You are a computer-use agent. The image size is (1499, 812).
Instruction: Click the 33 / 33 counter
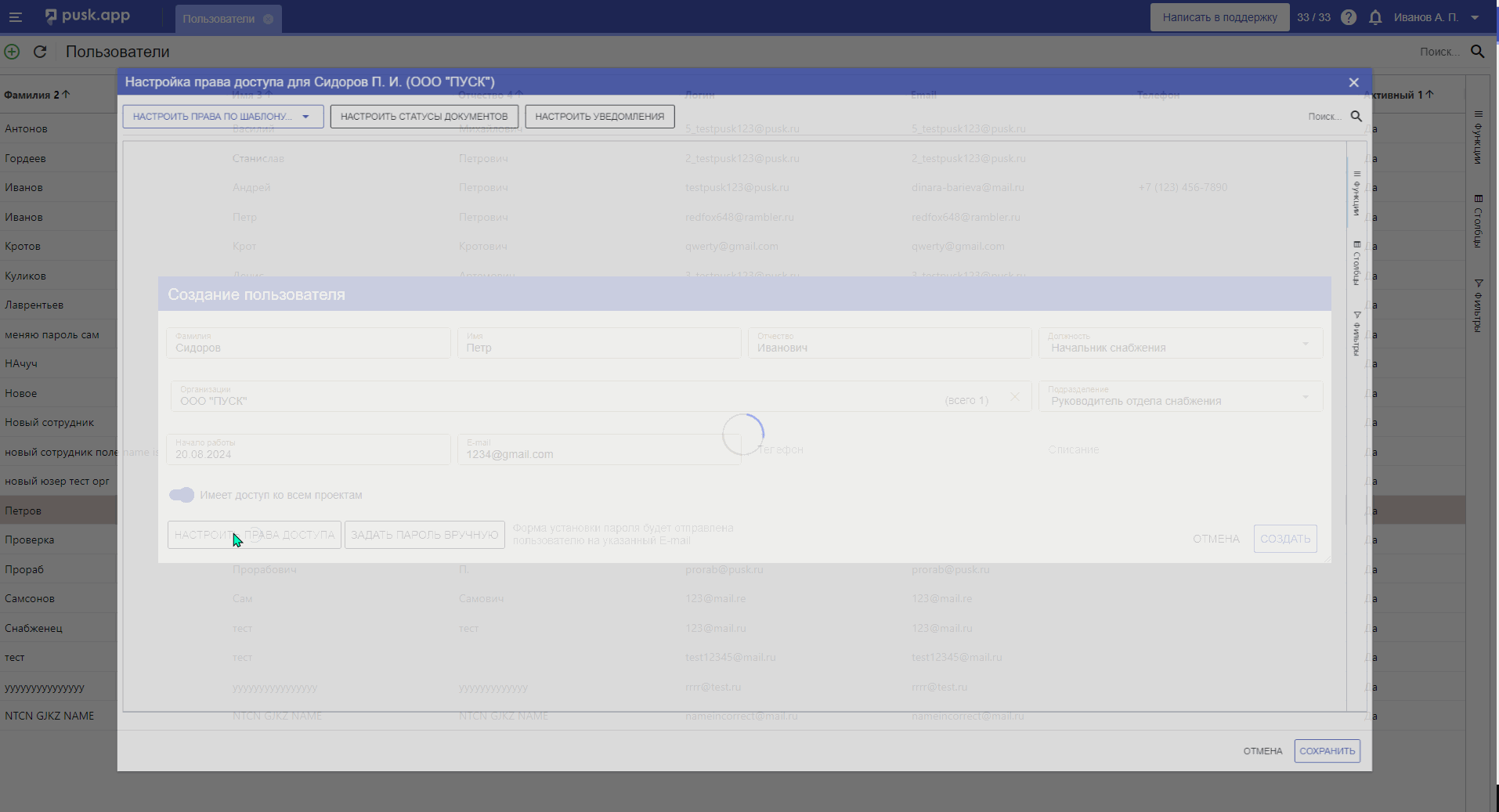[1313, 17]
